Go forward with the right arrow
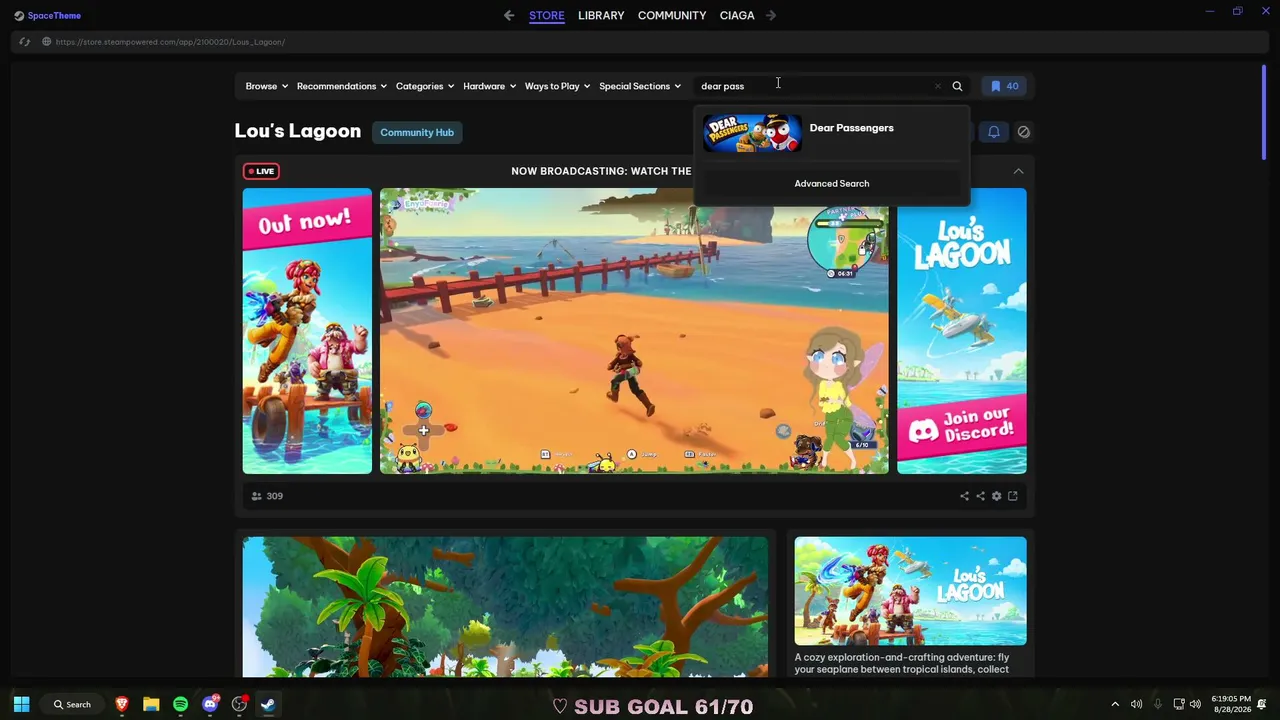Image resolution: width=1280 pixels, height=720 pixels. tap(771, 15)
